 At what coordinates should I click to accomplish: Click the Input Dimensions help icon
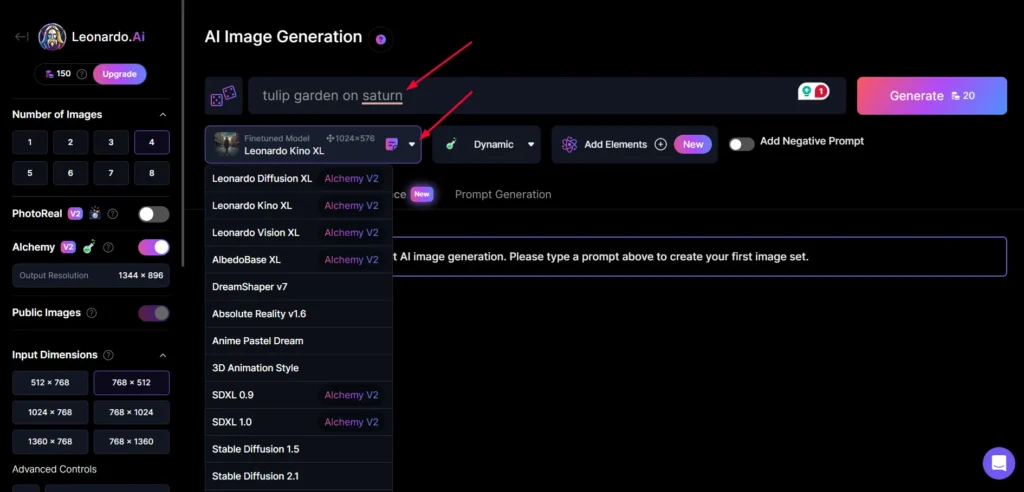point(109,355)
